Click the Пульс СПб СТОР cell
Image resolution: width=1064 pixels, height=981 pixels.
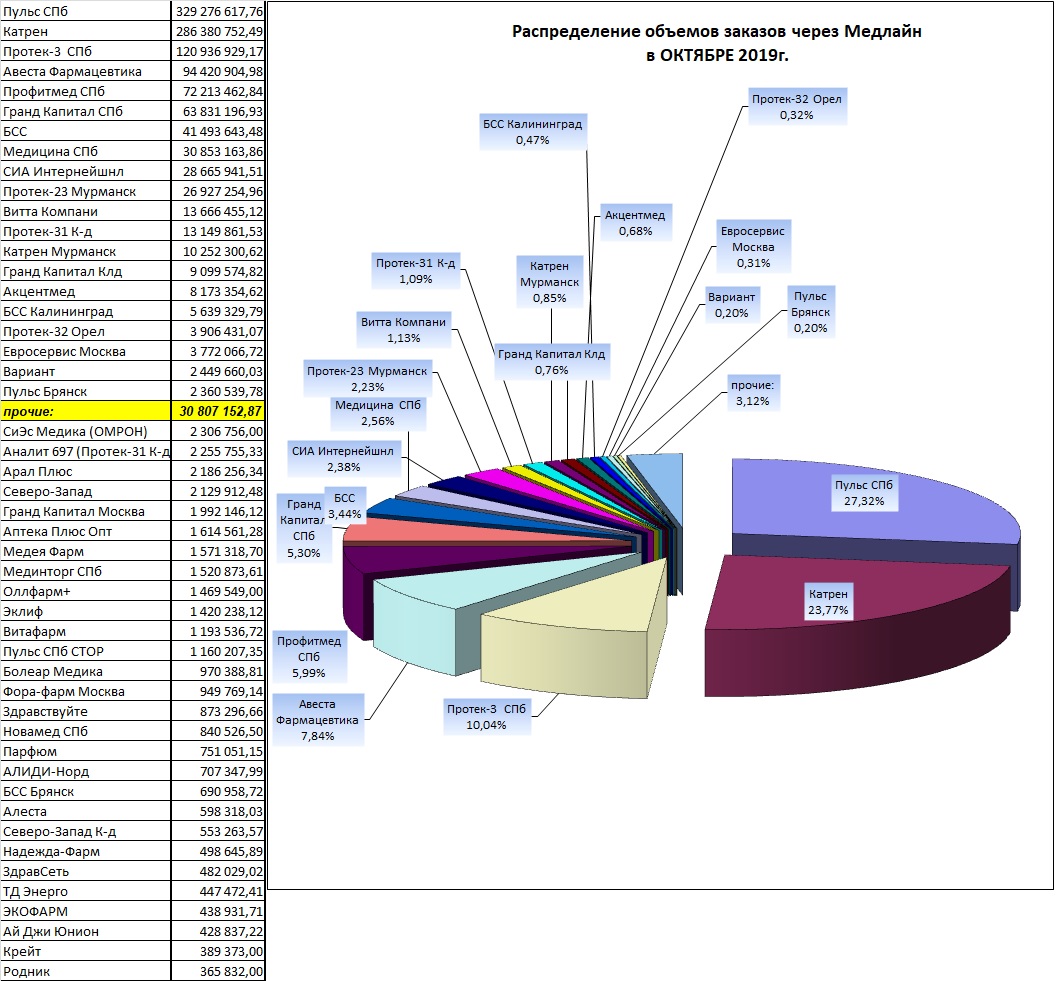tap(86, 652)
